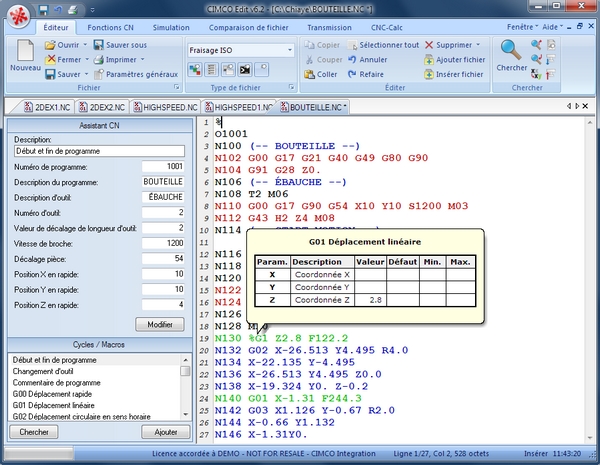Open the Fenêtre menu
Image resolution: width=600 pixels, height=465 pixels.
(x=522, y=27)
